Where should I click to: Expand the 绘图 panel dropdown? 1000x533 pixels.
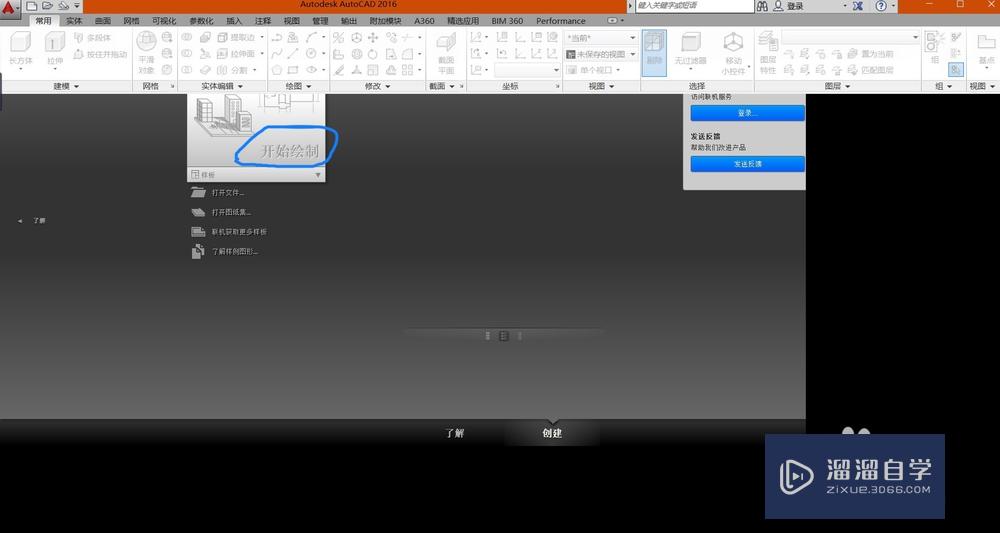(298, 86)
